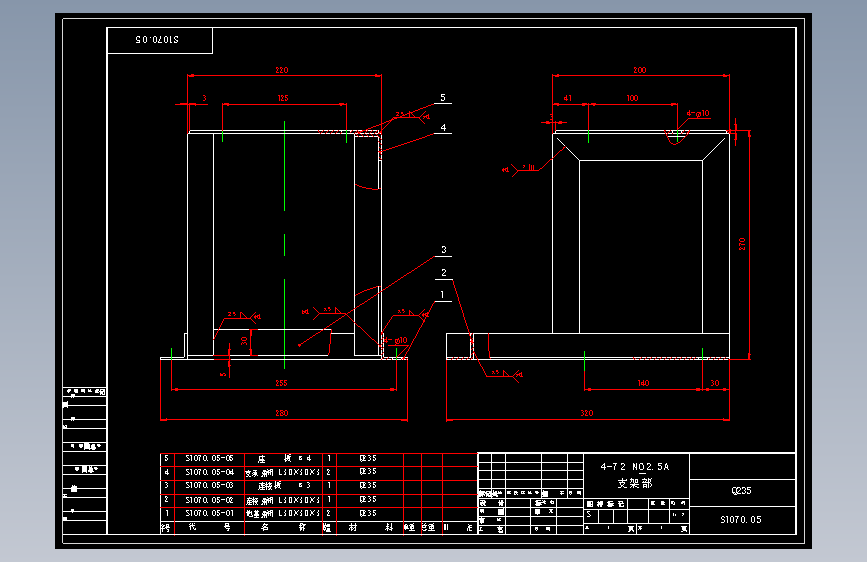
Task: Click the 名称 column header of the parts list
Action: pos(283,527)
